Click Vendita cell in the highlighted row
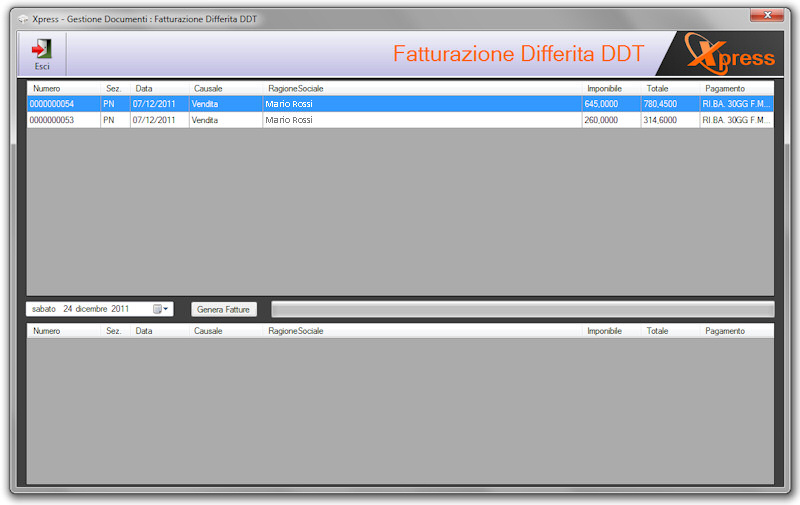The width and height of the screenshot is (800, 505). click(226, 104)
